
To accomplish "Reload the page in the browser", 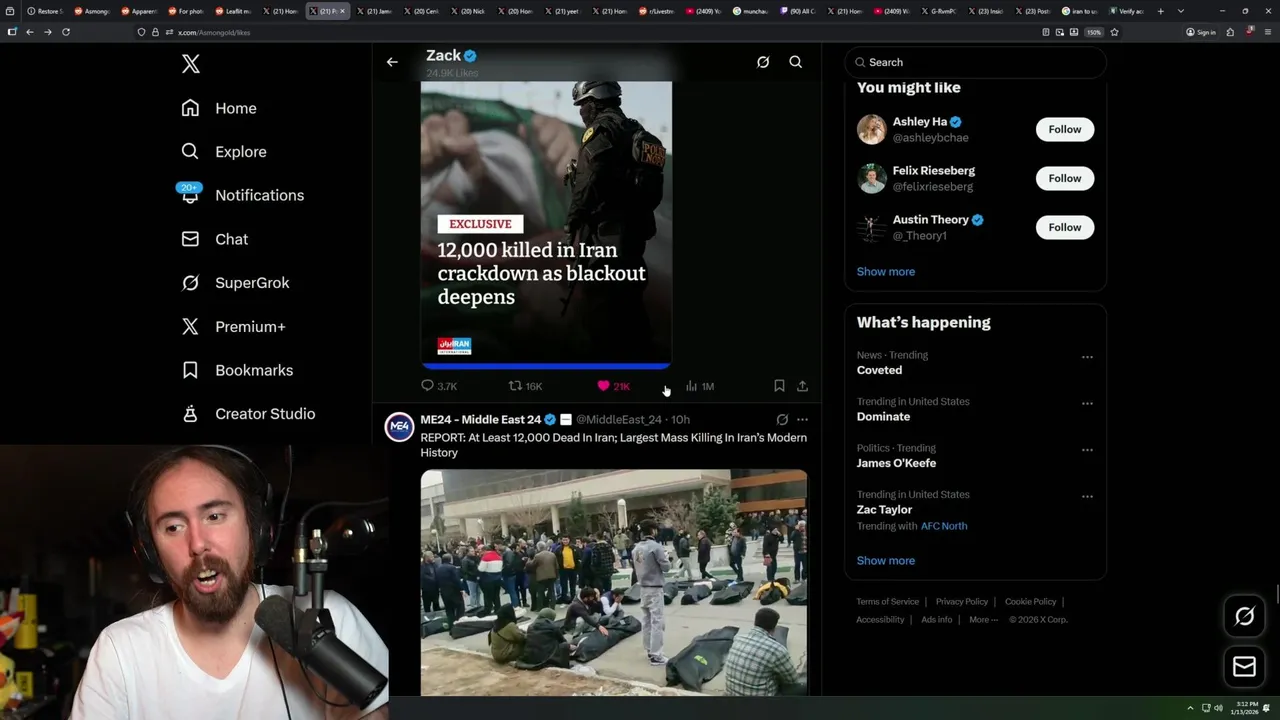I will (x=66, y=32).
